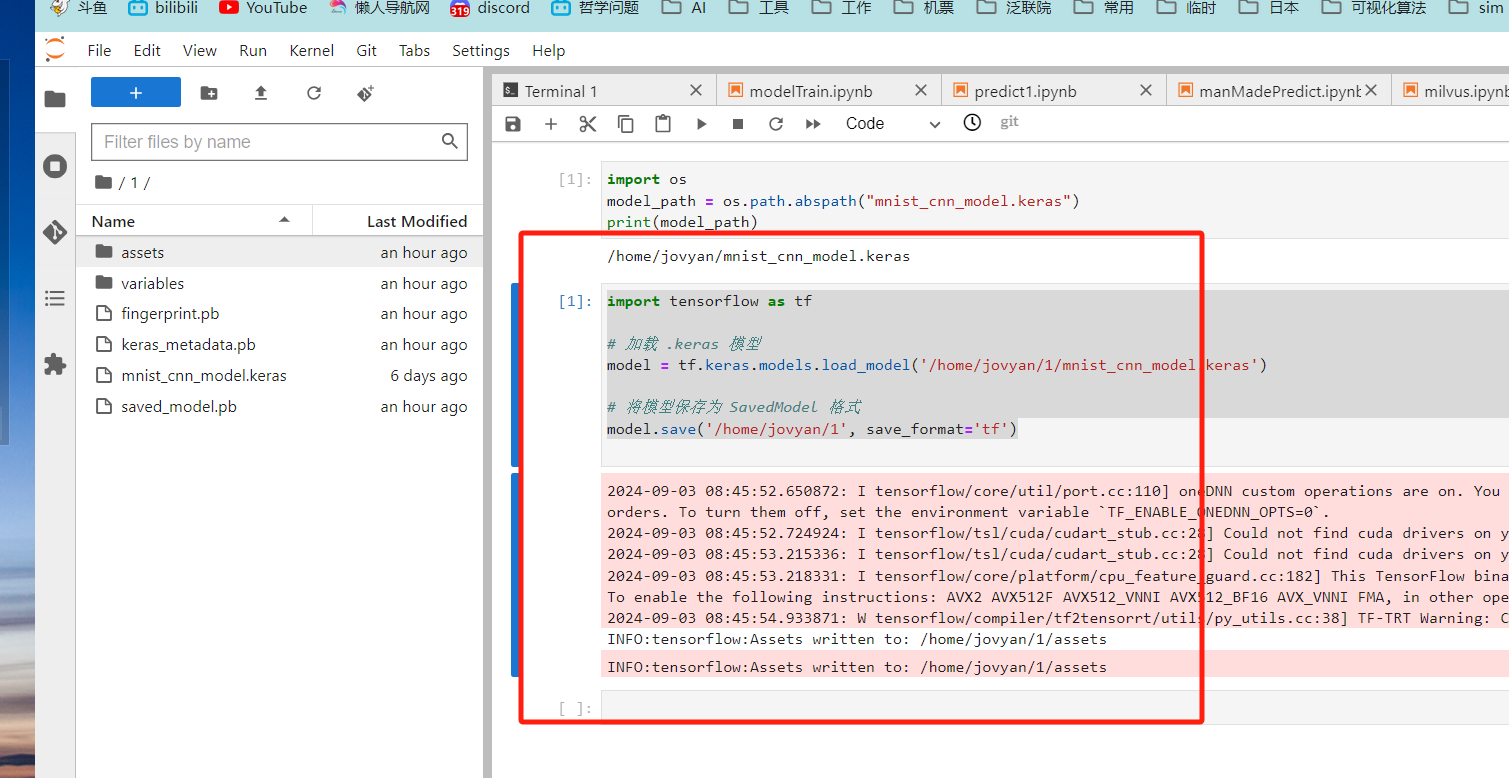Close the predict1.ipynb tab
Image resolution: width=1509 pixels, height=778 pixels.
tap(1146, 90)
